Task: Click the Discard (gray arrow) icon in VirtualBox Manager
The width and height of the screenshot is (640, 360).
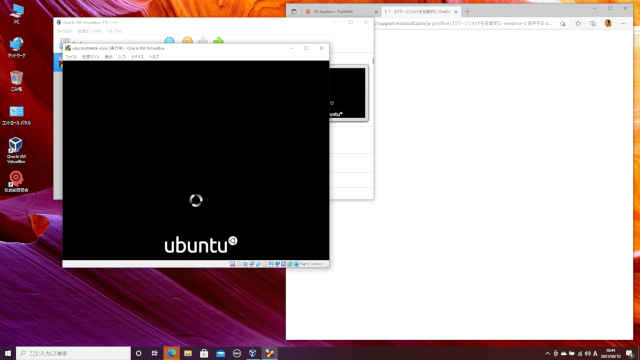Action: [x=203, y=40]
